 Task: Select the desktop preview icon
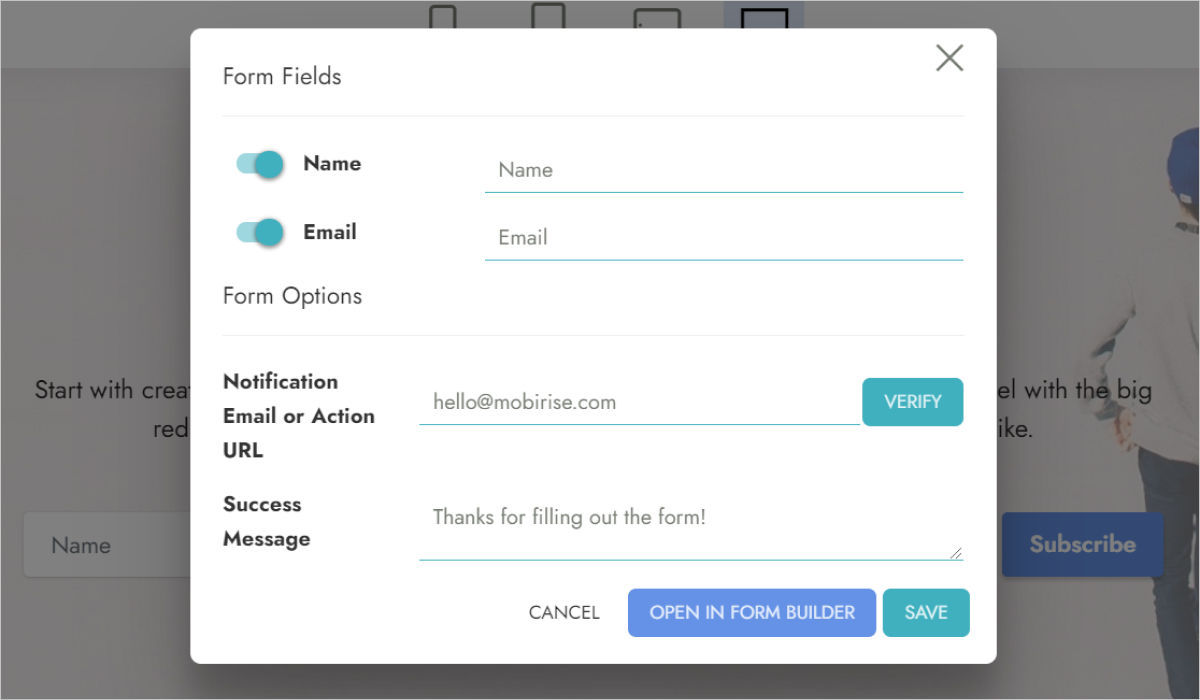(764, 18)
